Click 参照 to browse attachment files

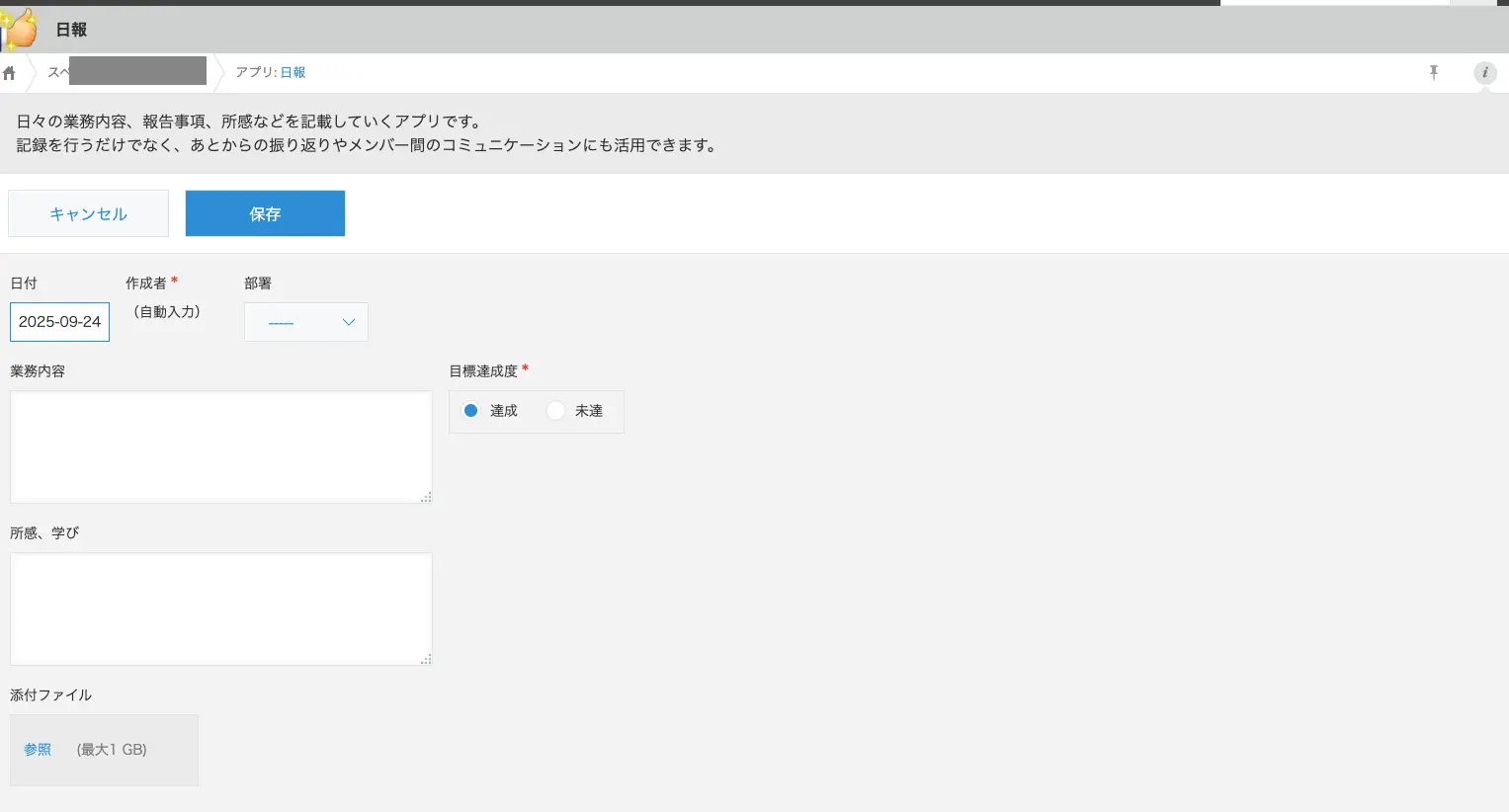click(x=38, y=750)
